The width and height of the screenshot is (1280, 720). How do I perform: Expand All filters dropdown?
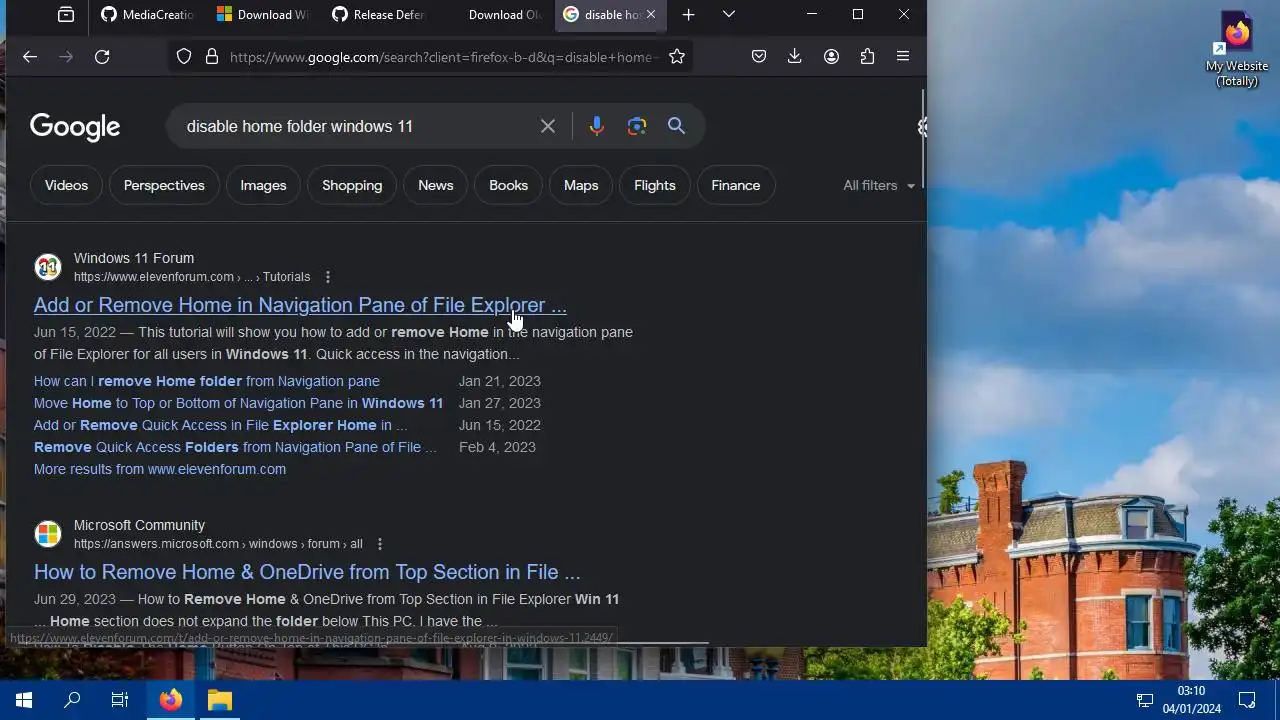tap(879, 185)
